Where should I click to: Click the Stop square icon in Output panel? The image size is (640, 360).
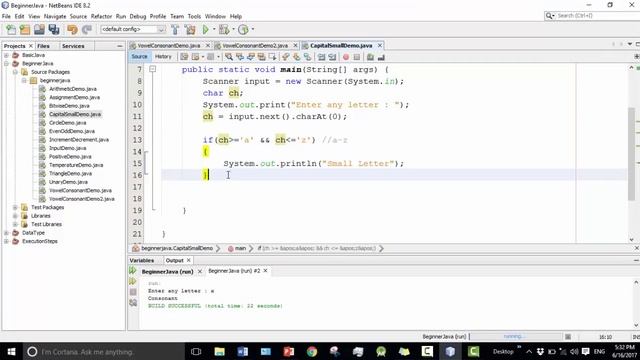pos(133,292)
